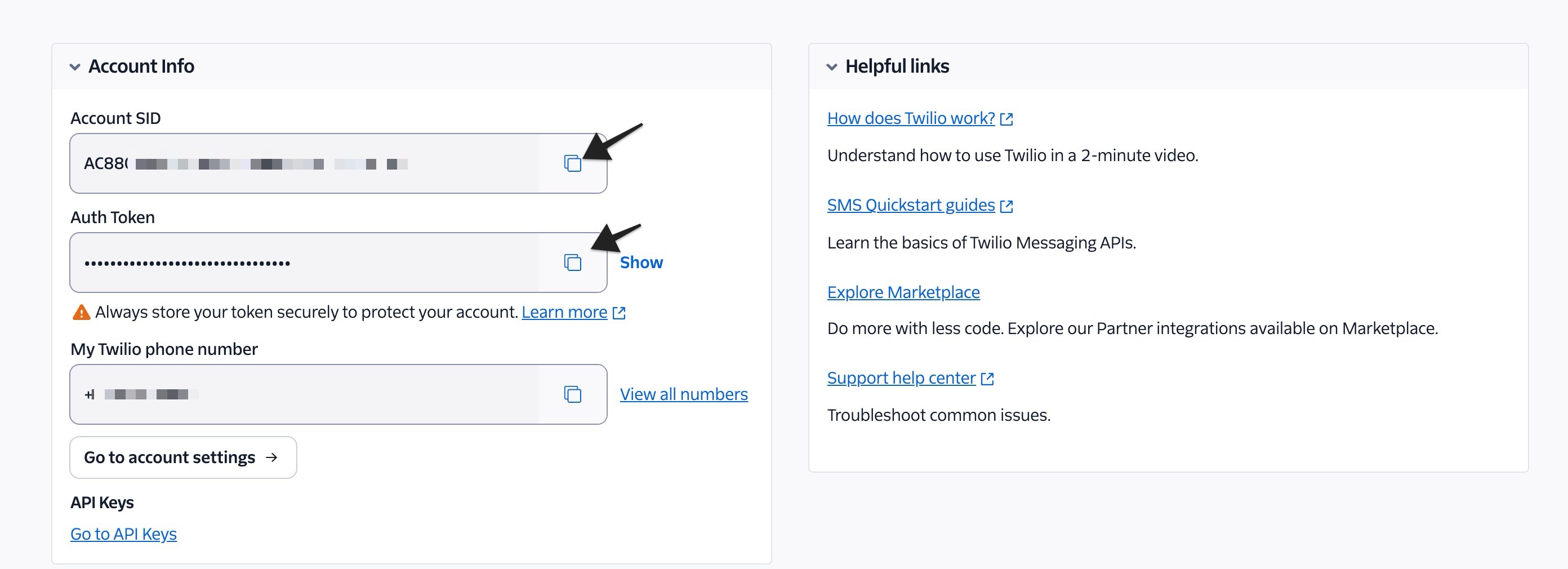
Task: Click the Account SID label
Action: tap(115, 118)
